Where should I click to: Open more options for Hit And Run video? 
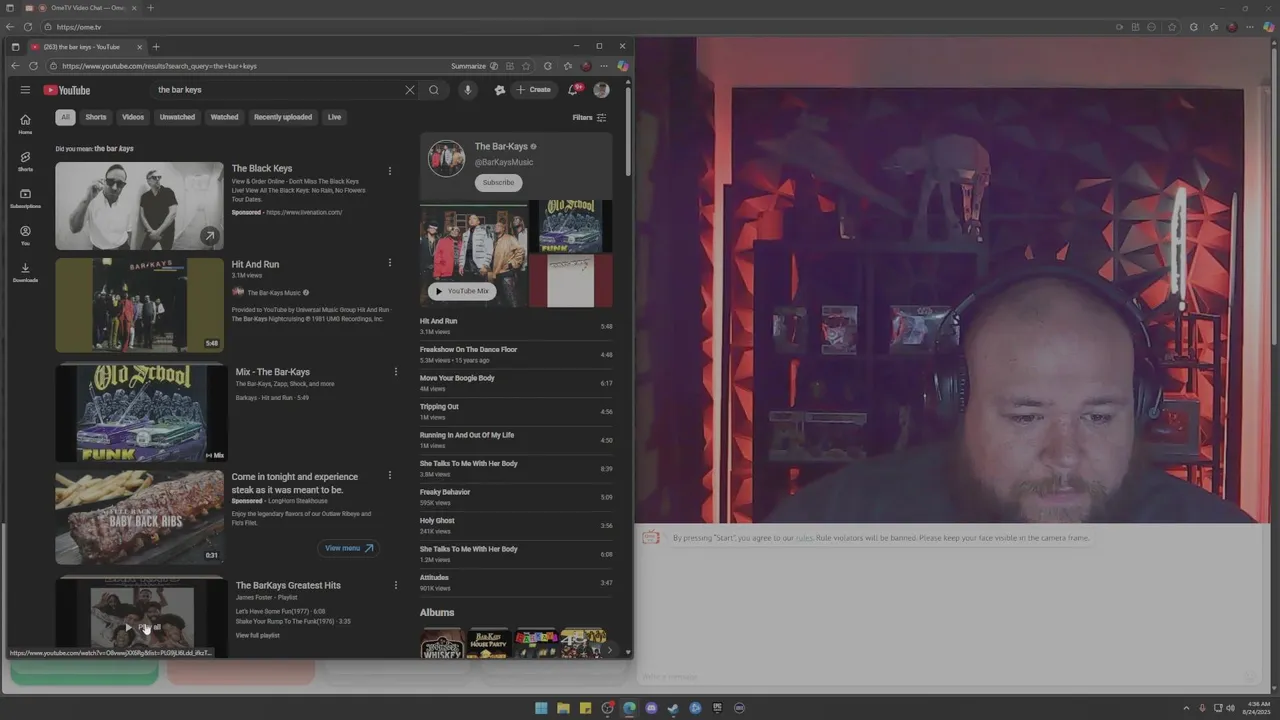coord(390,263)
